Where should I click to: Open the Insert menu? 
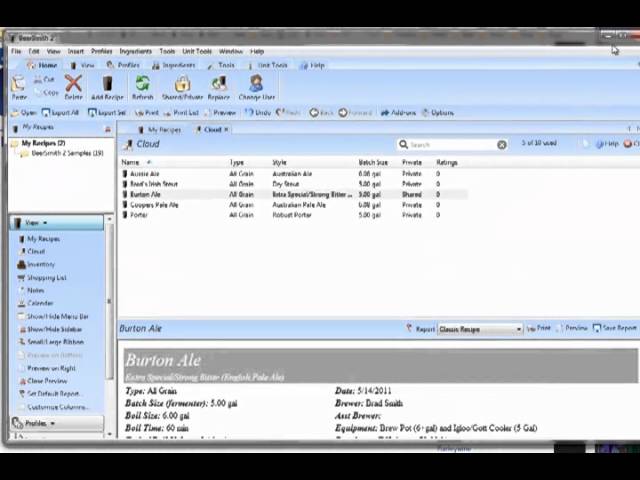(x=76, y=51)
